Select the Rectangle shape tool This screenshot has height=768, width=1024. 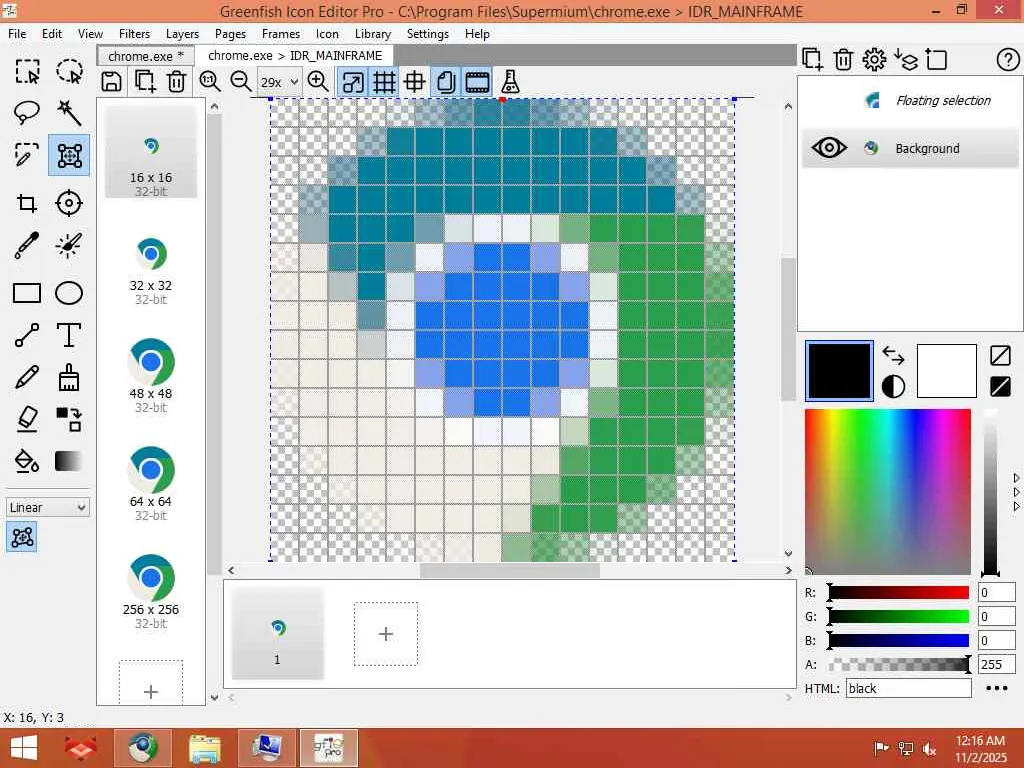coord(27,293)
